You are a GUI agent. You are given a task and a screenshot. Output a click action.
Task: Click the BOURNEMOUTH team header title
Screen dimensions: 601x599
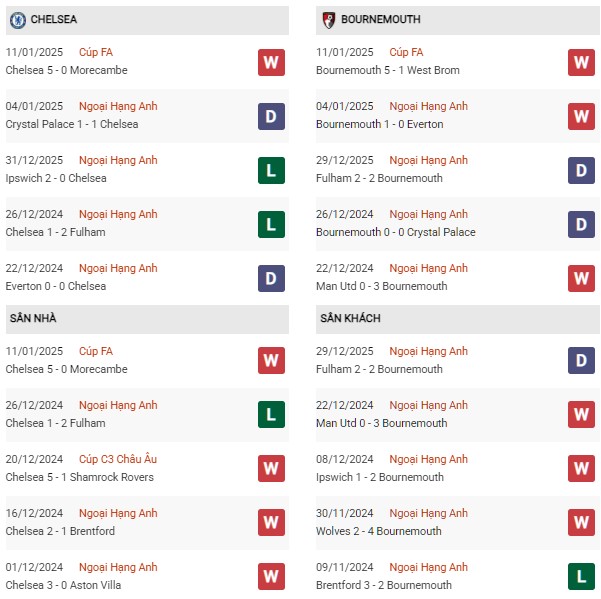[381, 19]
